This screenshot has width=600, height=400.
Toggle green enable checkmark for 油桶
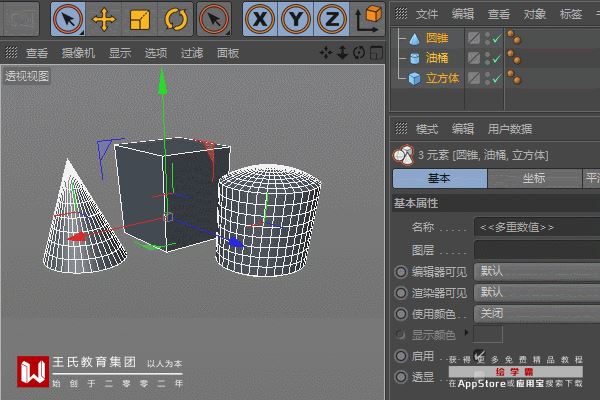pyautogui.click(x=497, y=58)
